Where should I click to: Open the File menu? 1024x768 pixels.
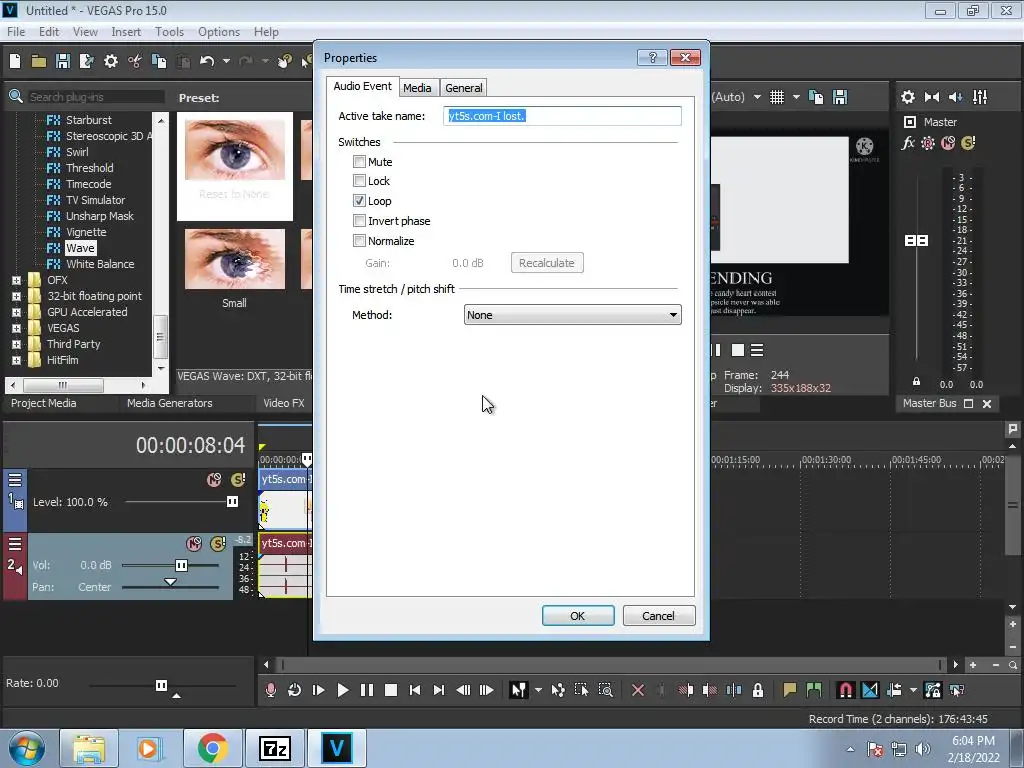click(x=16, y=31)
